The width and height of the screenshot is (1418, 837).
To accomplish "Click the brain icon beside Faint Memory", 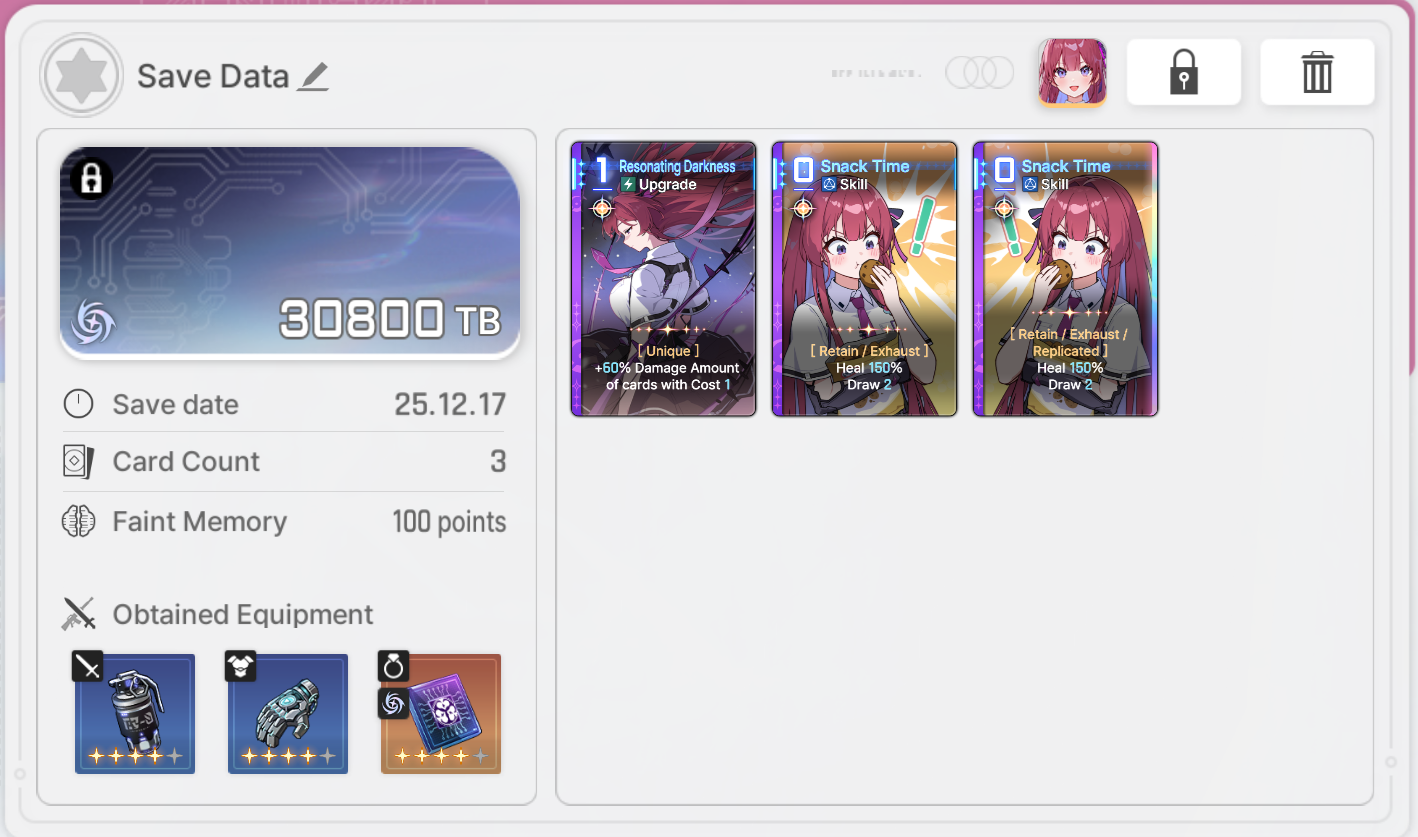I will tap(78, 522).
